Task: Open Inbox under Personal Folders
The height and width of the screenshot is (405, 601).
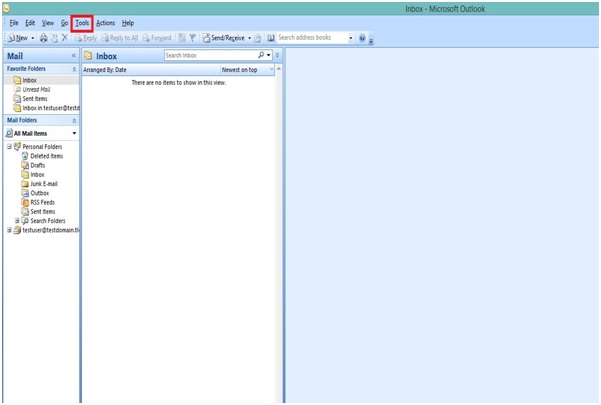Action: click(x=33, y=174)
